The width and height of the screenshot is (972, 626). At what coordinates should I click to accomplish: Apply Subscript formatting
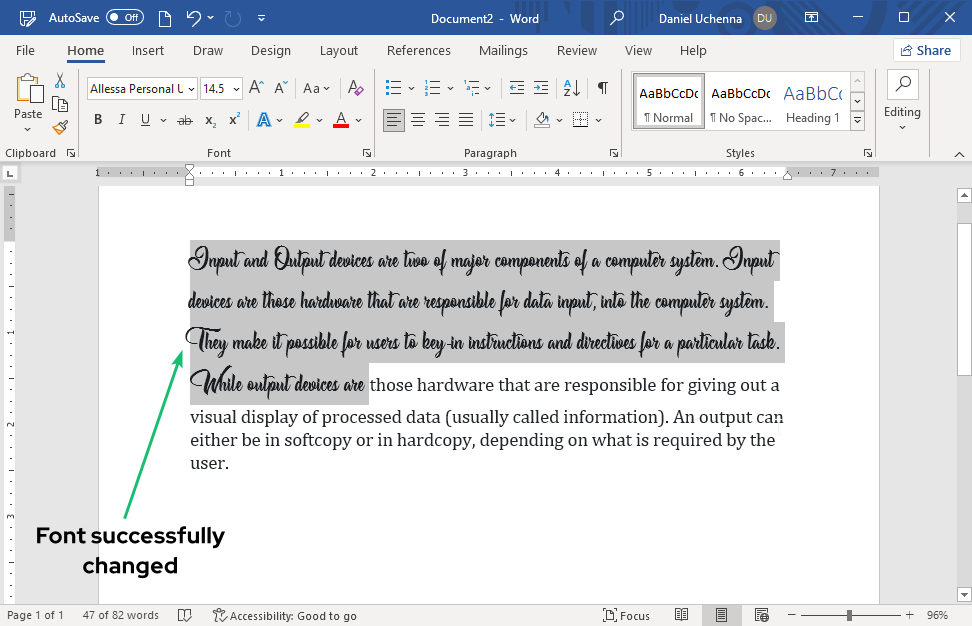coord(209,119)
